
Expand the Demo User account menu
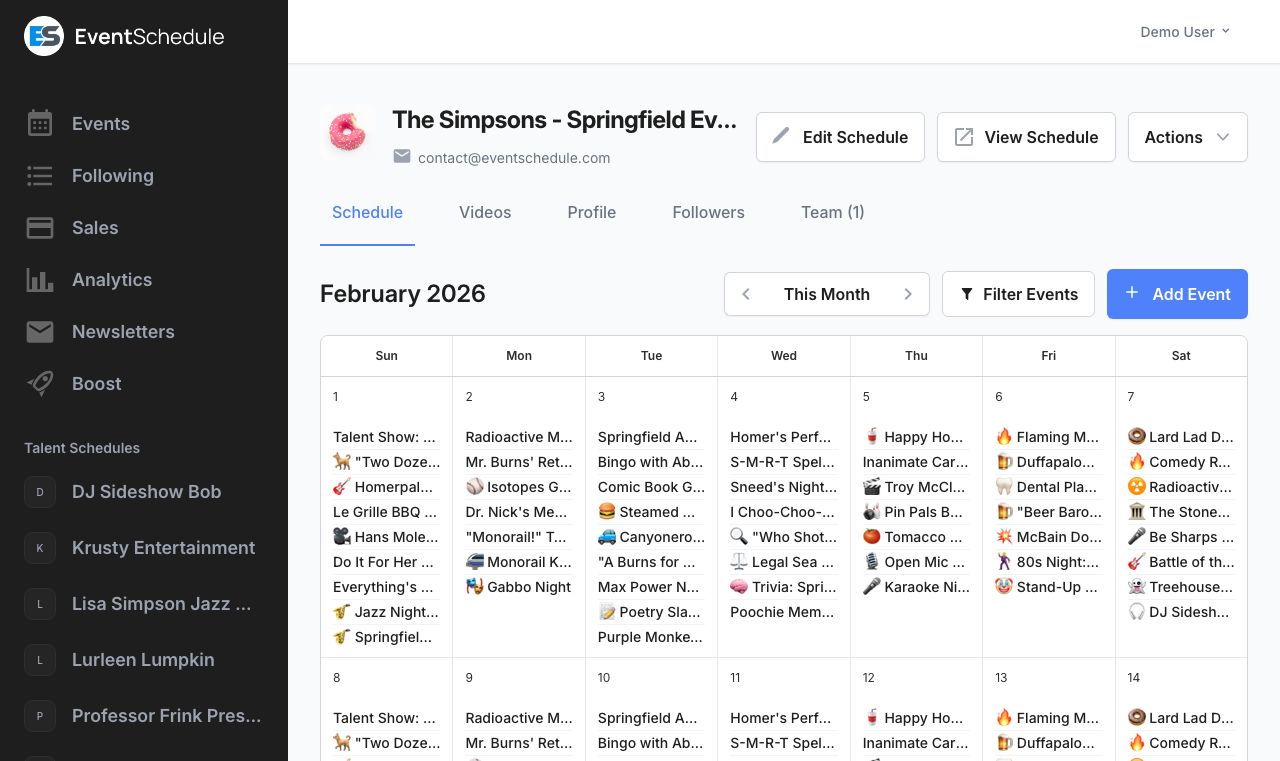[x=1185, y=31]
